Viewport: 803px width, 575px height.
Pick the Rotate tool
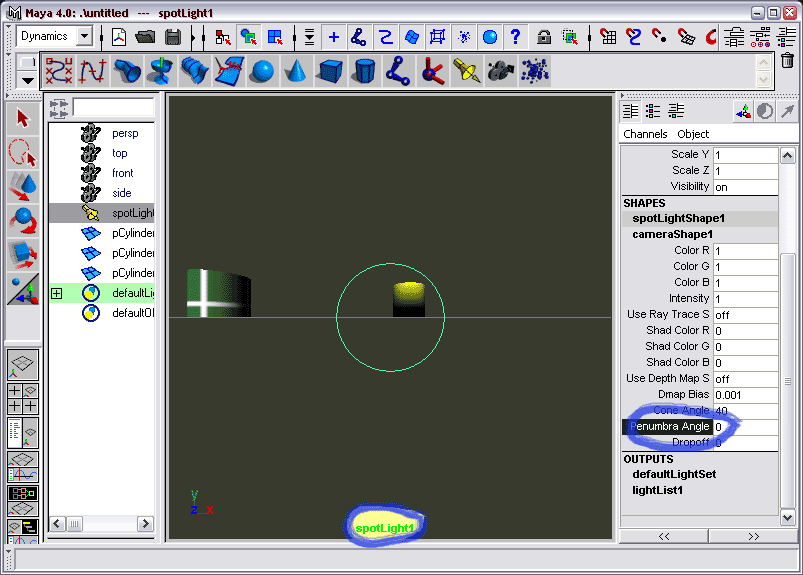click(24, 221)
